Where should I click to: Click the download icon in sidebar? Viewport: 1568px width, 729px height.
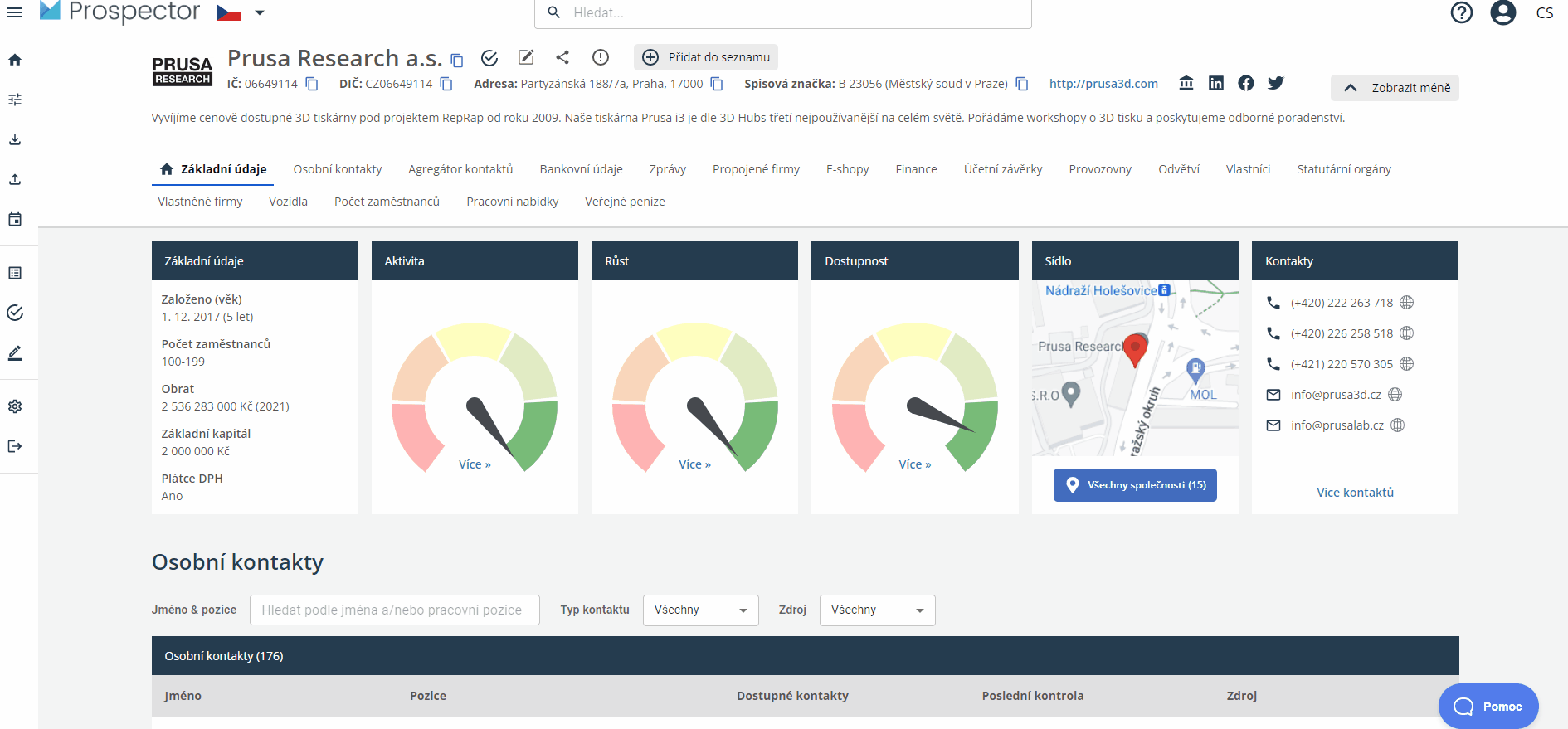(15, 139)
